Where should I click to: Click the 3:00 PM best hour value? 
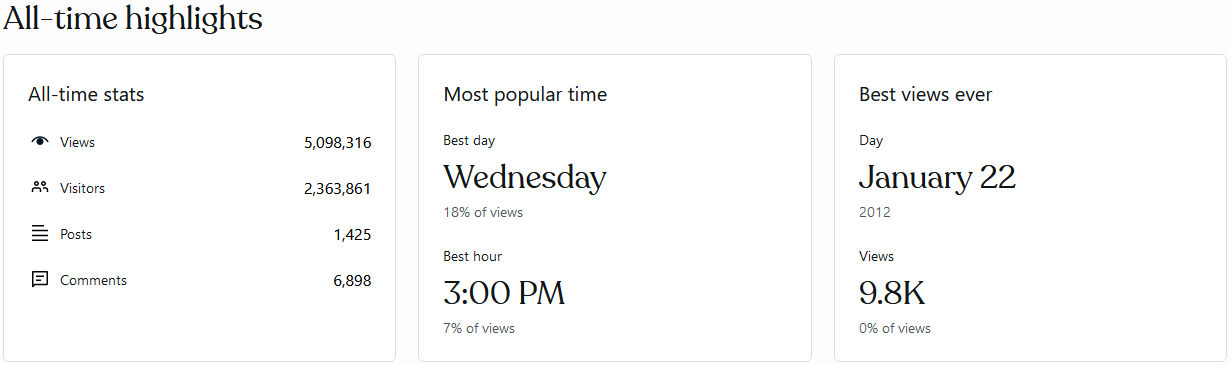504,293
